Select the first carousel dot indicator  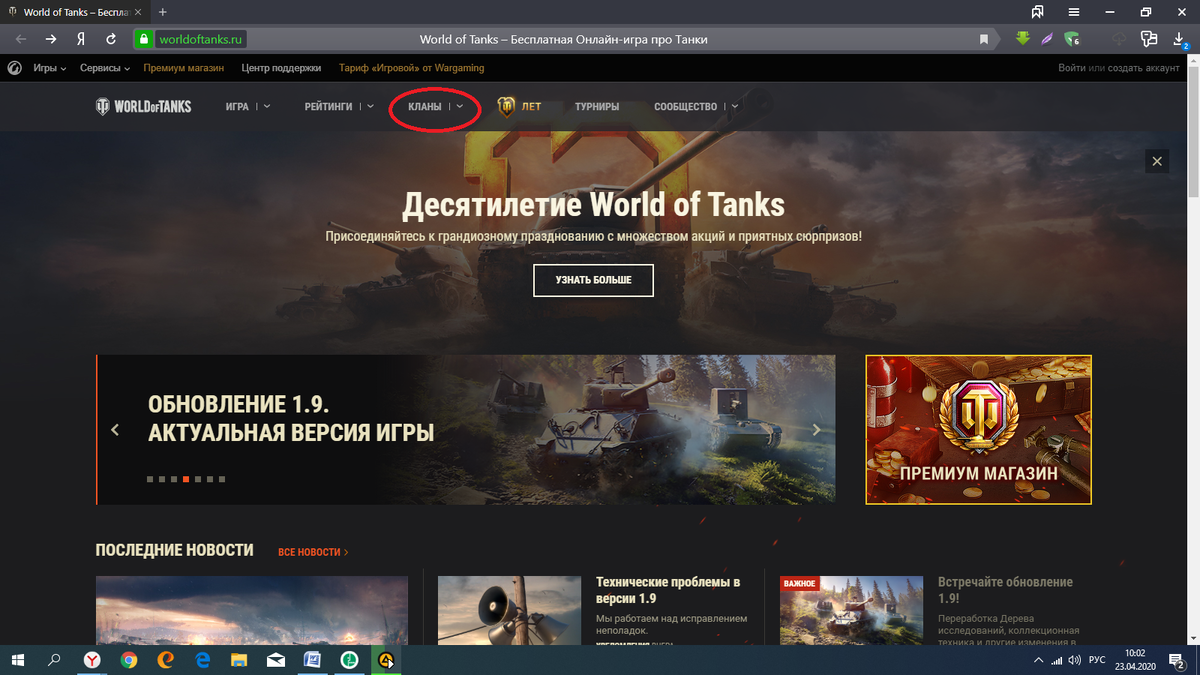150,480
